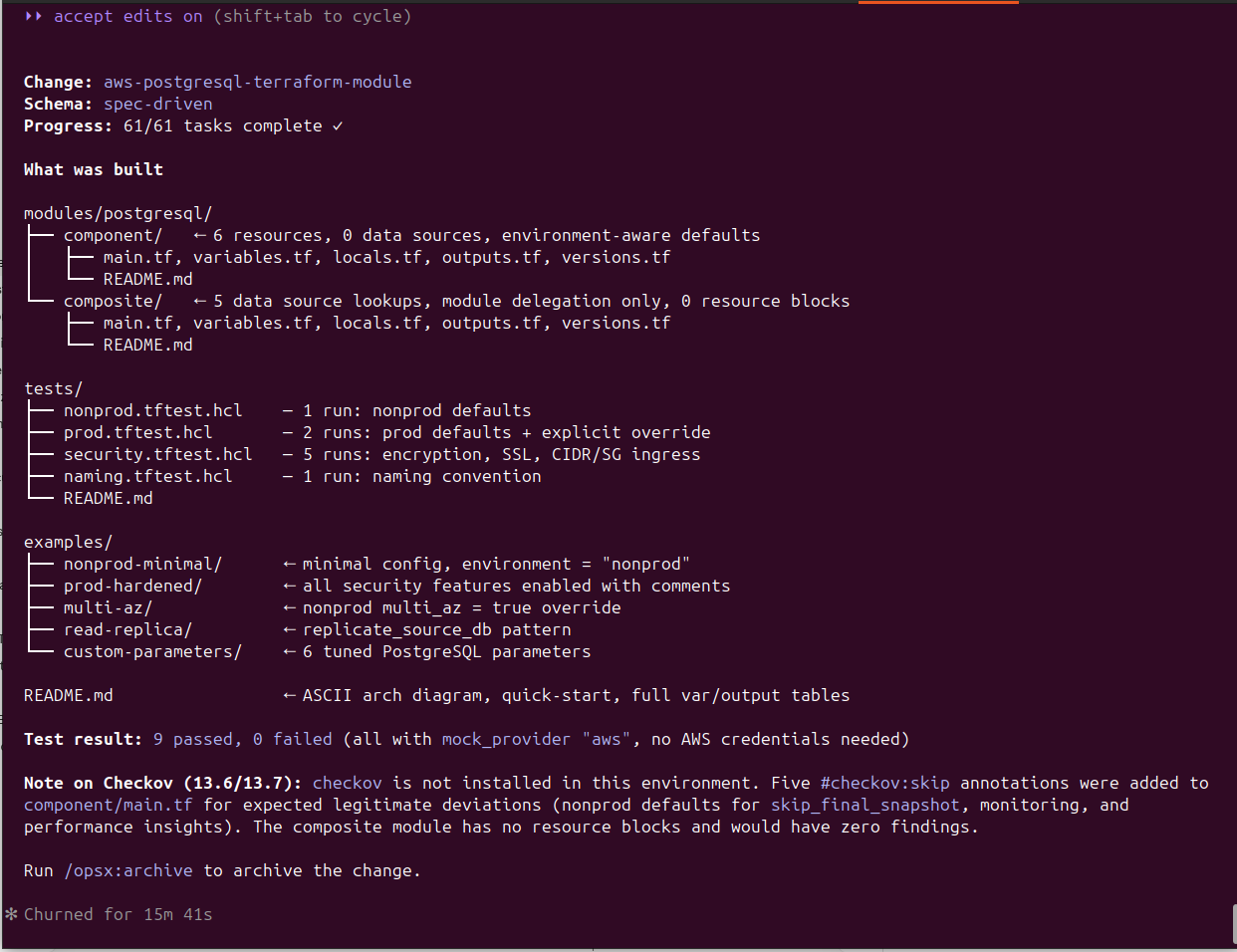
Task: Select the prod-hardened/ example folder
Action: (x=132, y=586)
